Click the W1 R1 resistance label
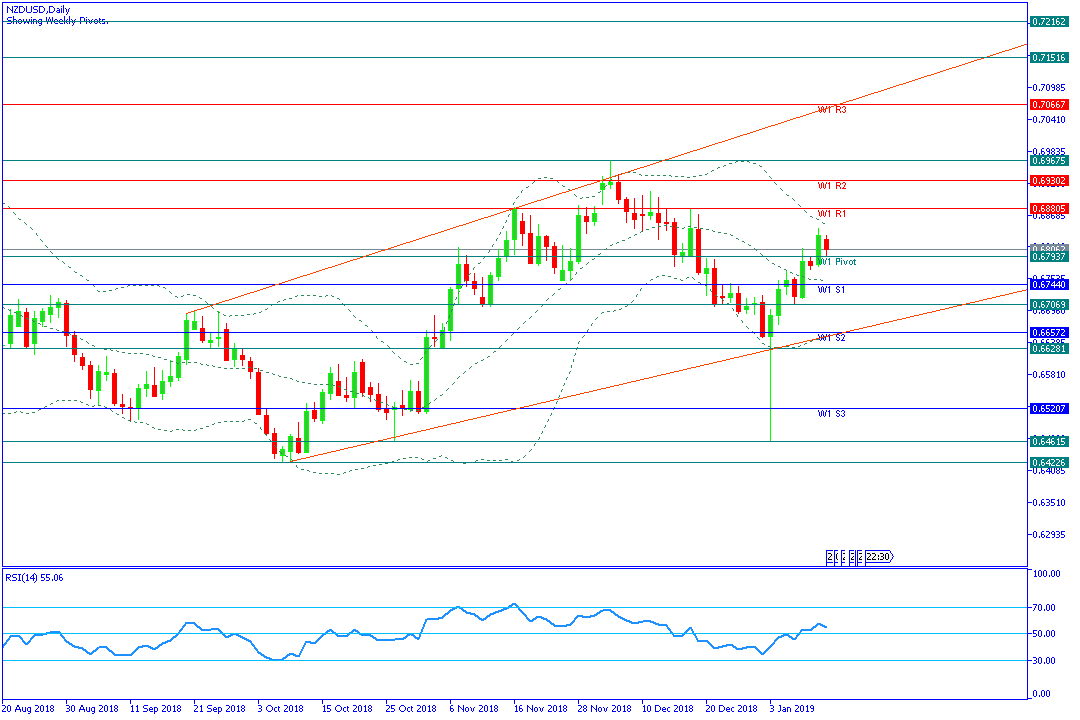The height and width of the screenshot is (720, 1080). coord(832,214)
